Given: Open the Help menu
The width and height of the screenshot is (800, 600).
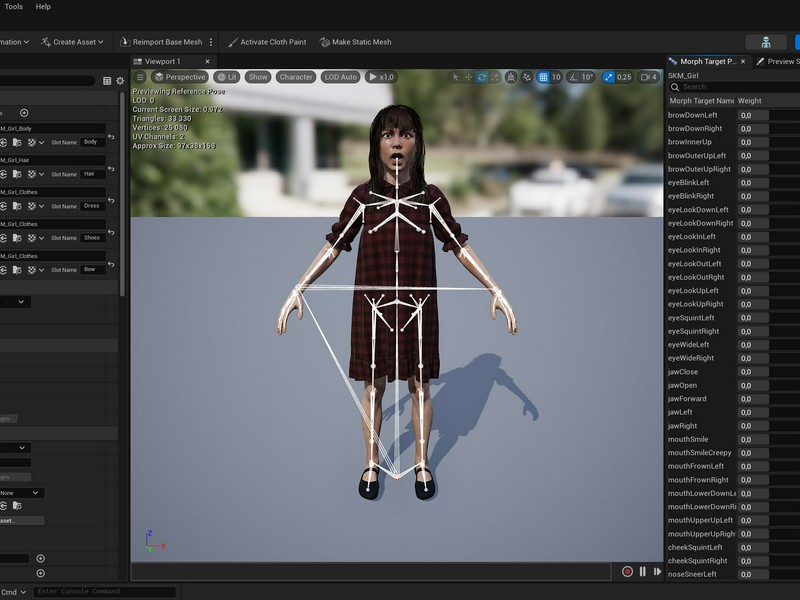Looking at the screenshot, I should coord(43,7).
